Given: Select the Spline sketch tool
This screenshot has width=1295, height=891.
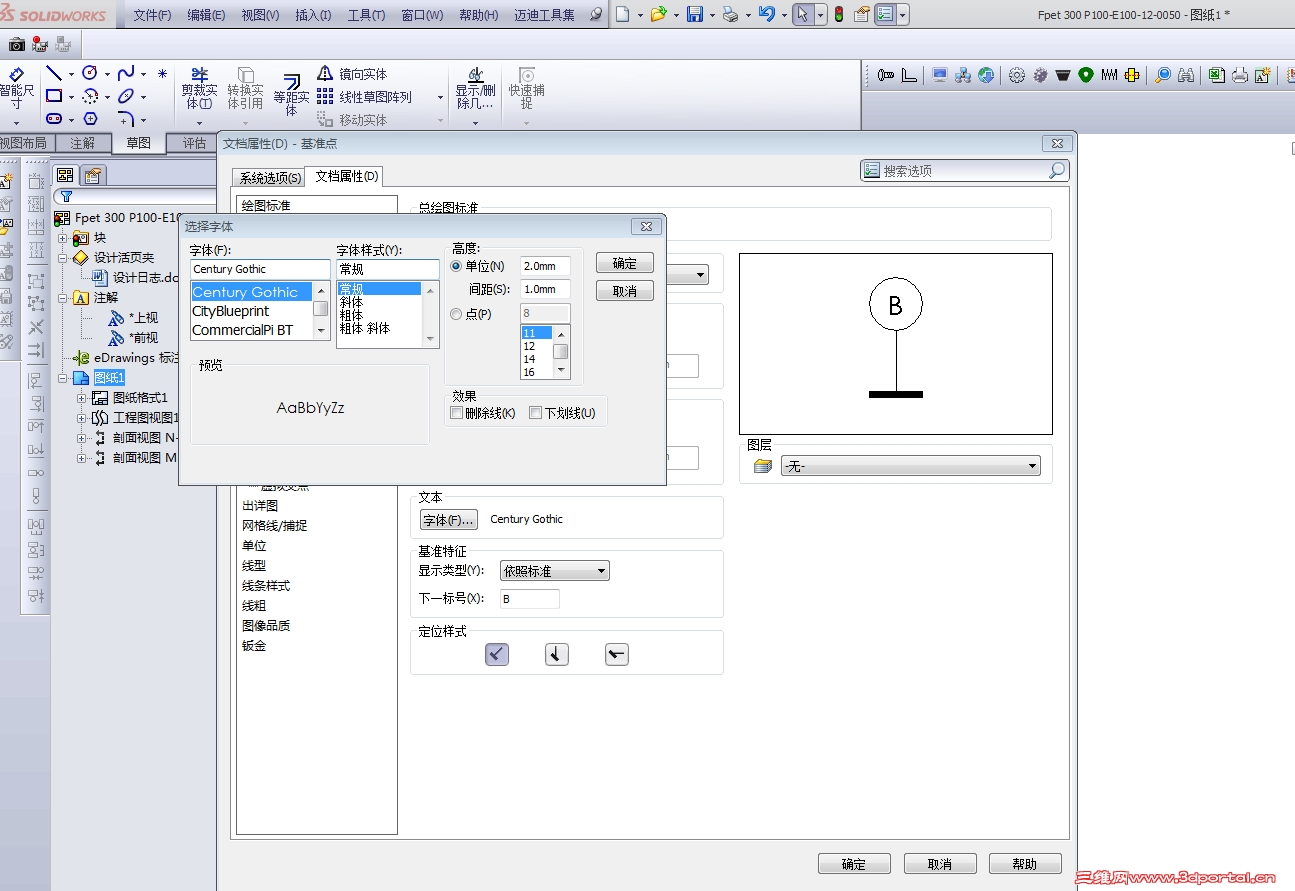Looking at the screenshot, I should tap(126, 73).
